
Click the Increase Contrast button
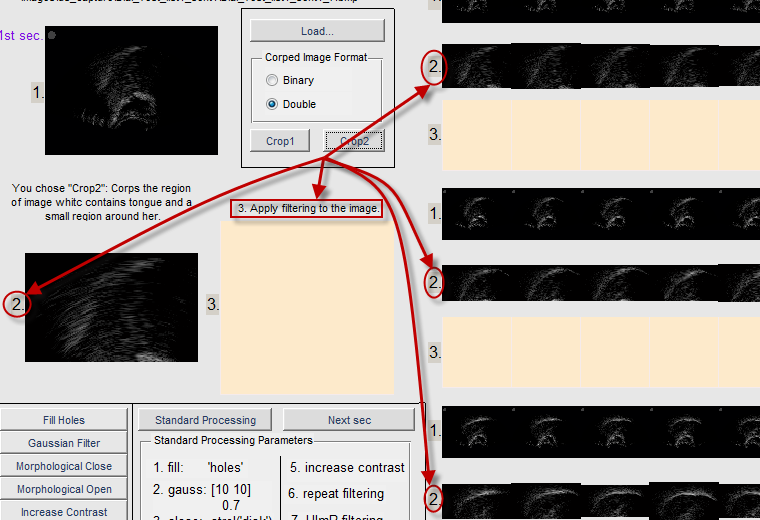coord(63,511)
